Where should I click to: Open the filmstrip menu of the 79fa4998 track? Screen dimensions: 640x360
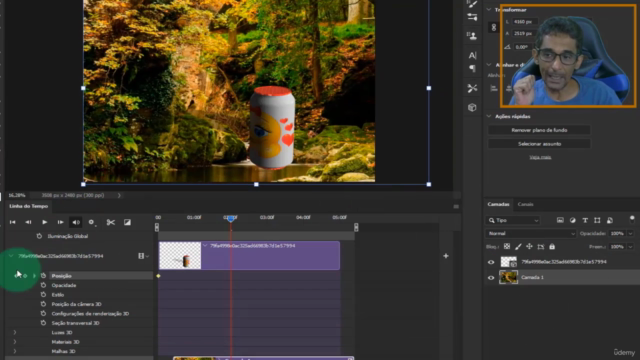(143, 256)
